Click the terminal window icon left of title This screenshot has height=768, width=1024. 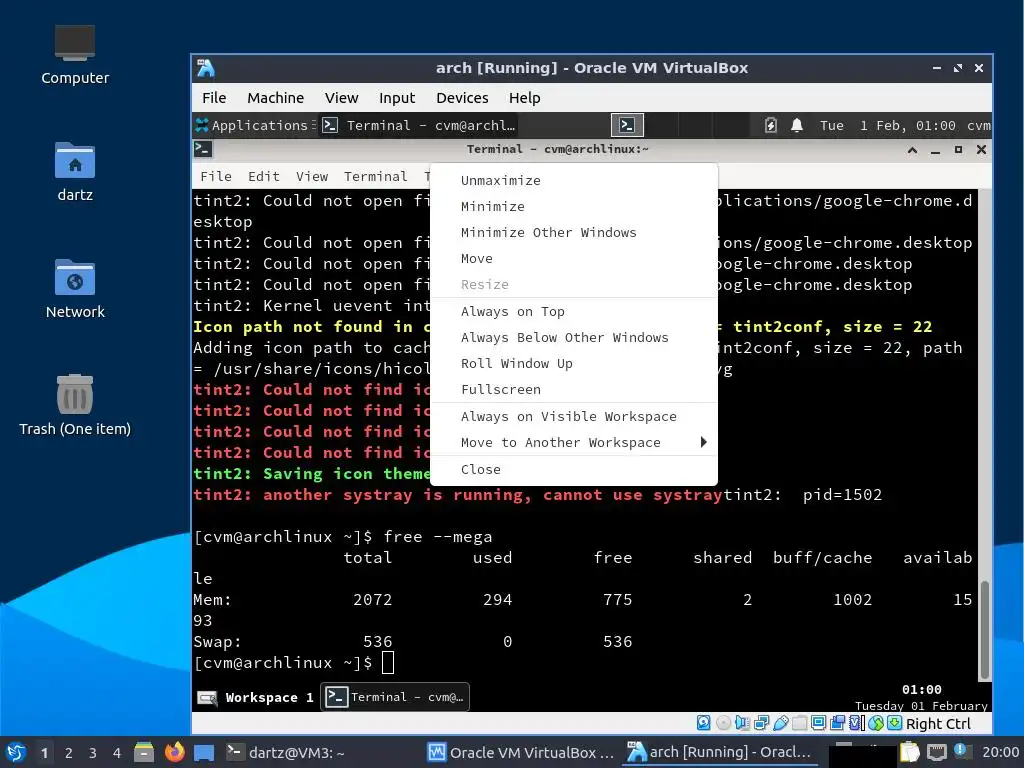click(x=202, y=149)
